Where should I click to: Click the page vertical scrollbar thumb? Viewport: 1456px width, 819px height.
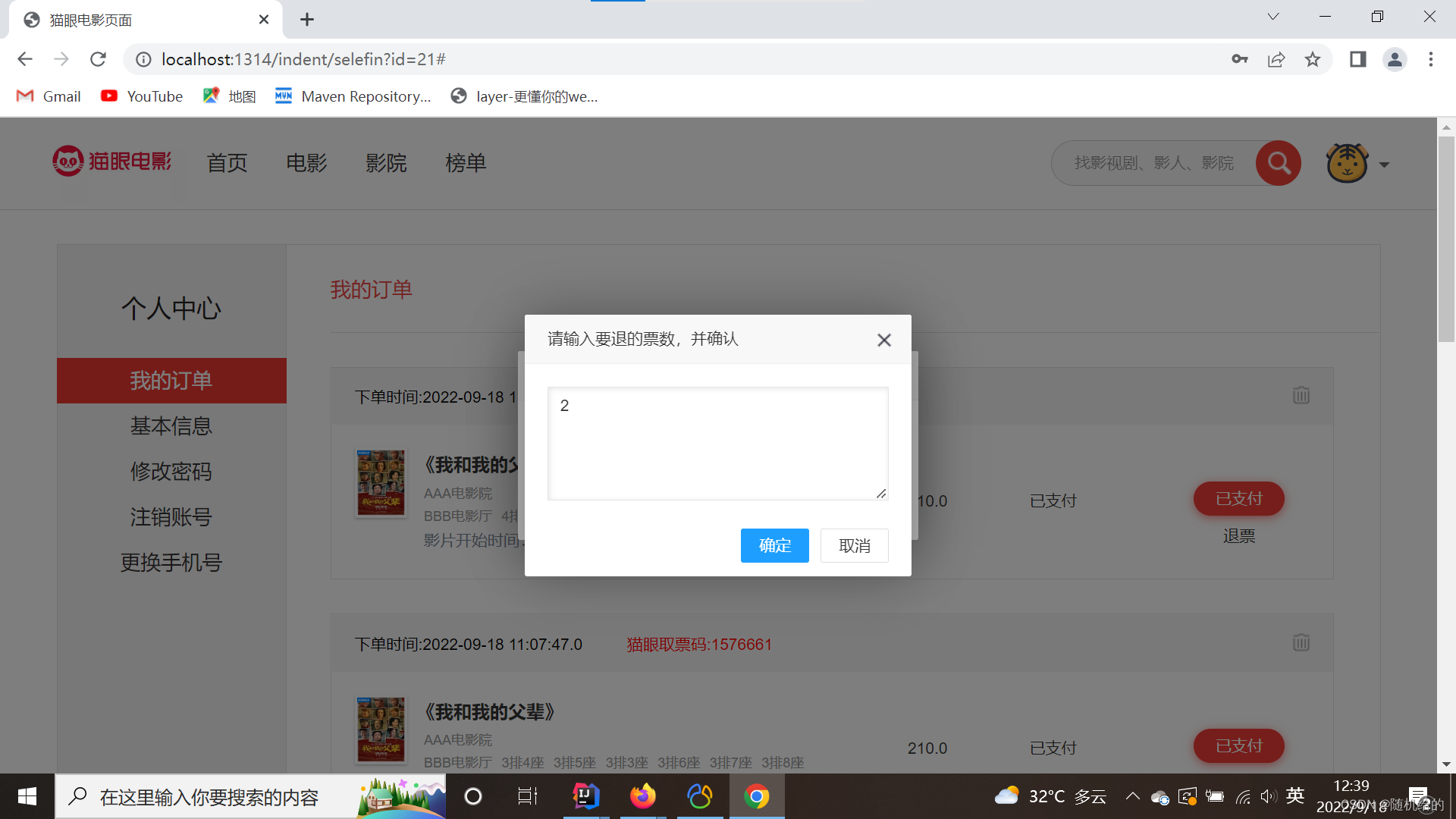point(1446,239)
